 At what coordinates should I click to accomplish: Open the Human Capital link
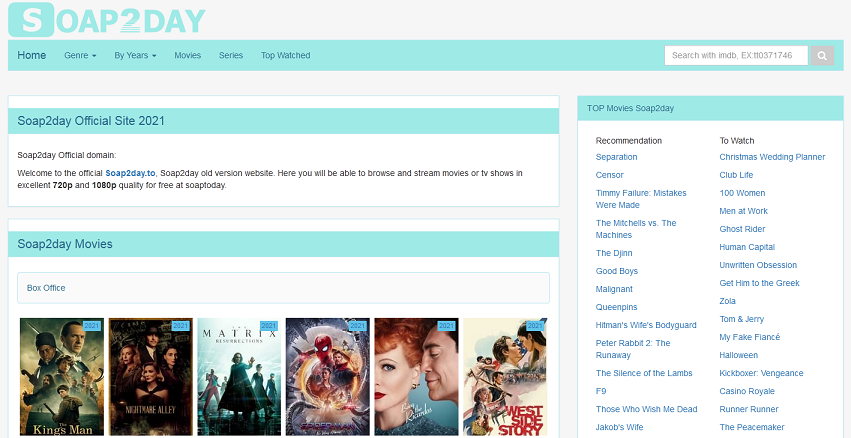747,246
